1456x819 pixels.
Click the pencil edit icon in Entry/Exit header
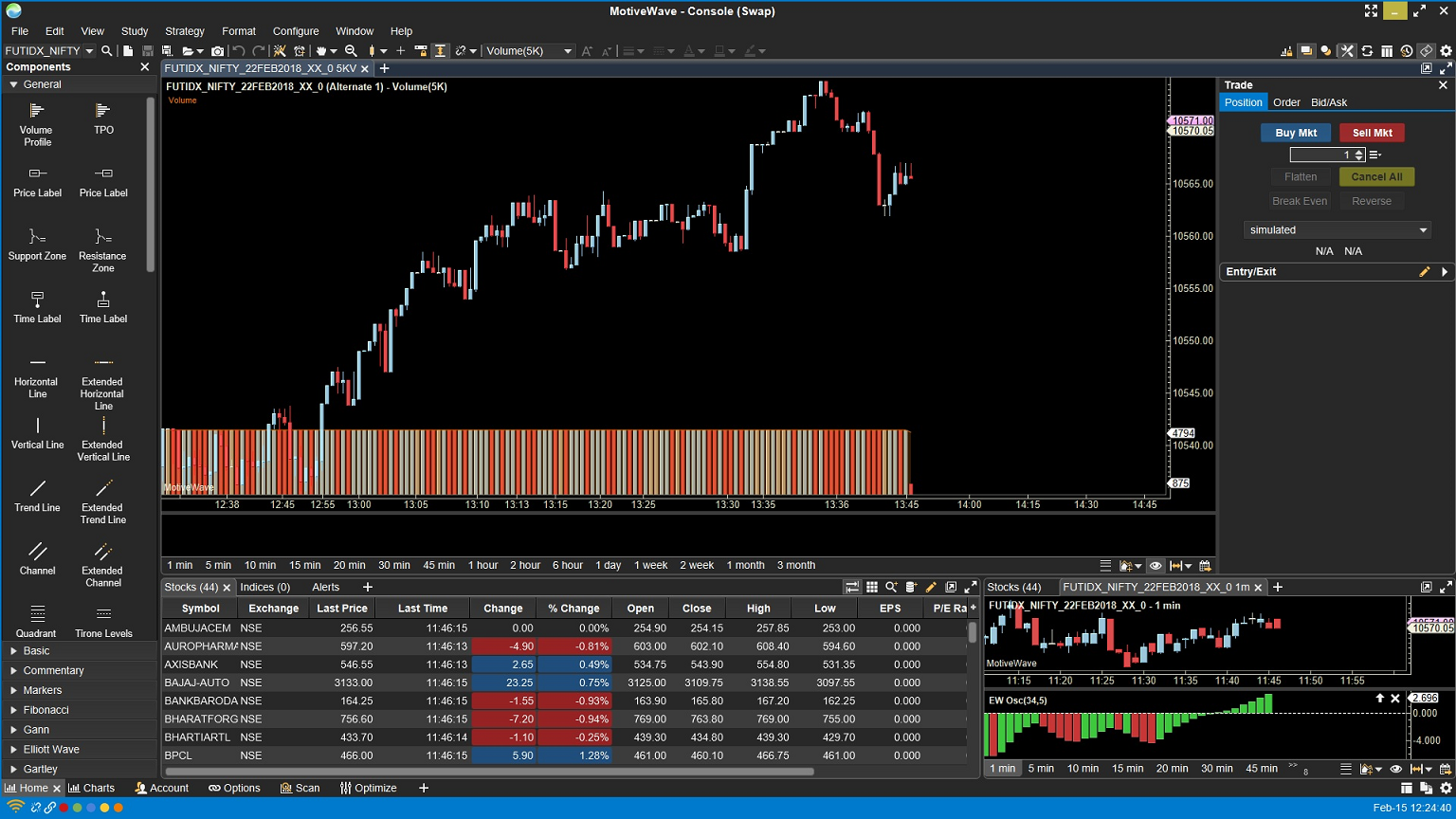coord(1424,272)
